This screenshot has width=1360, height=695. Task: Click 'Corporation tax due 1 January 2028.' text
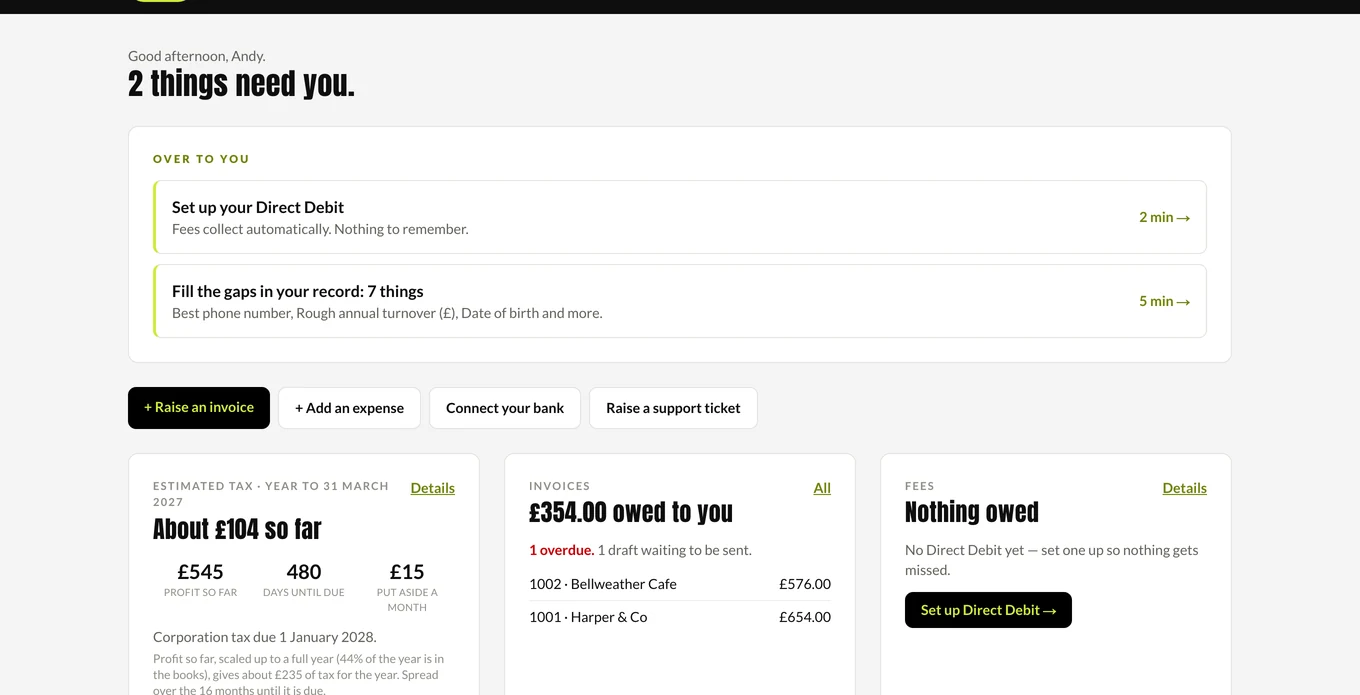coord(265,637)
